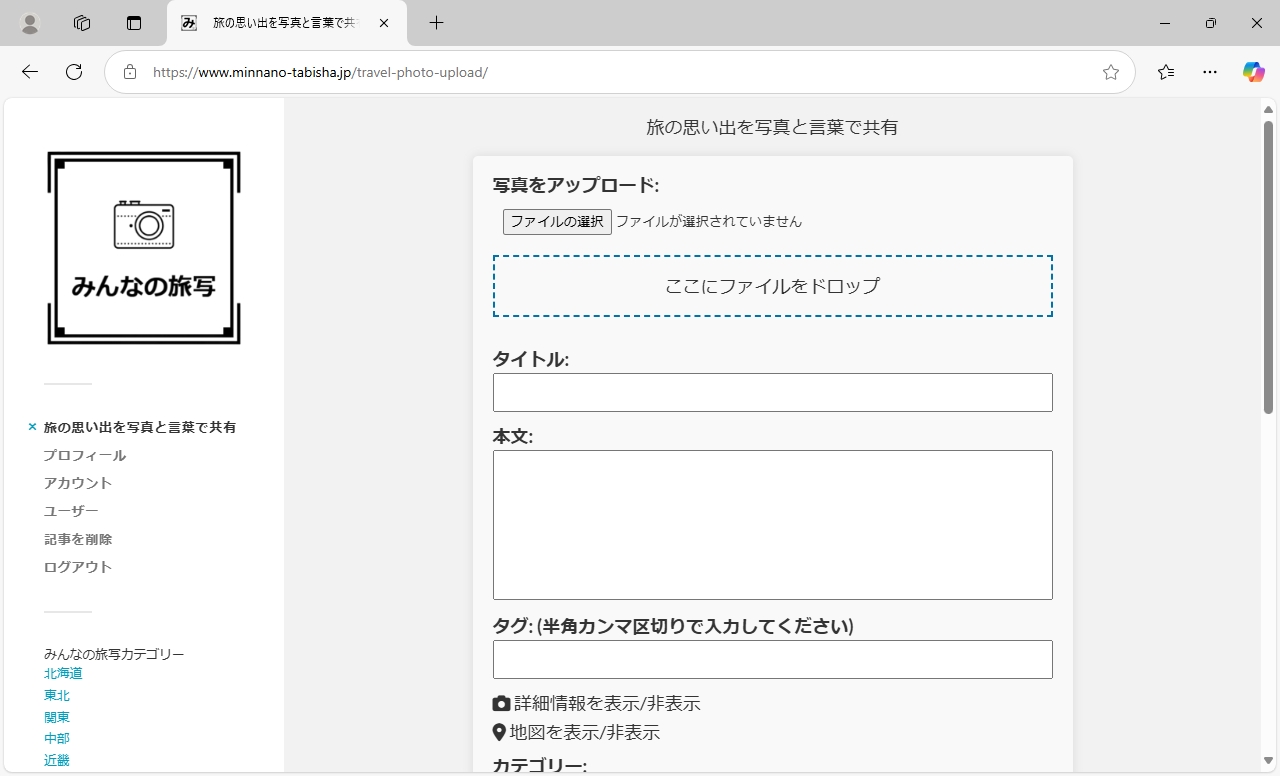View site information lock icon
1280x776 pixels.
pos(130,72)
